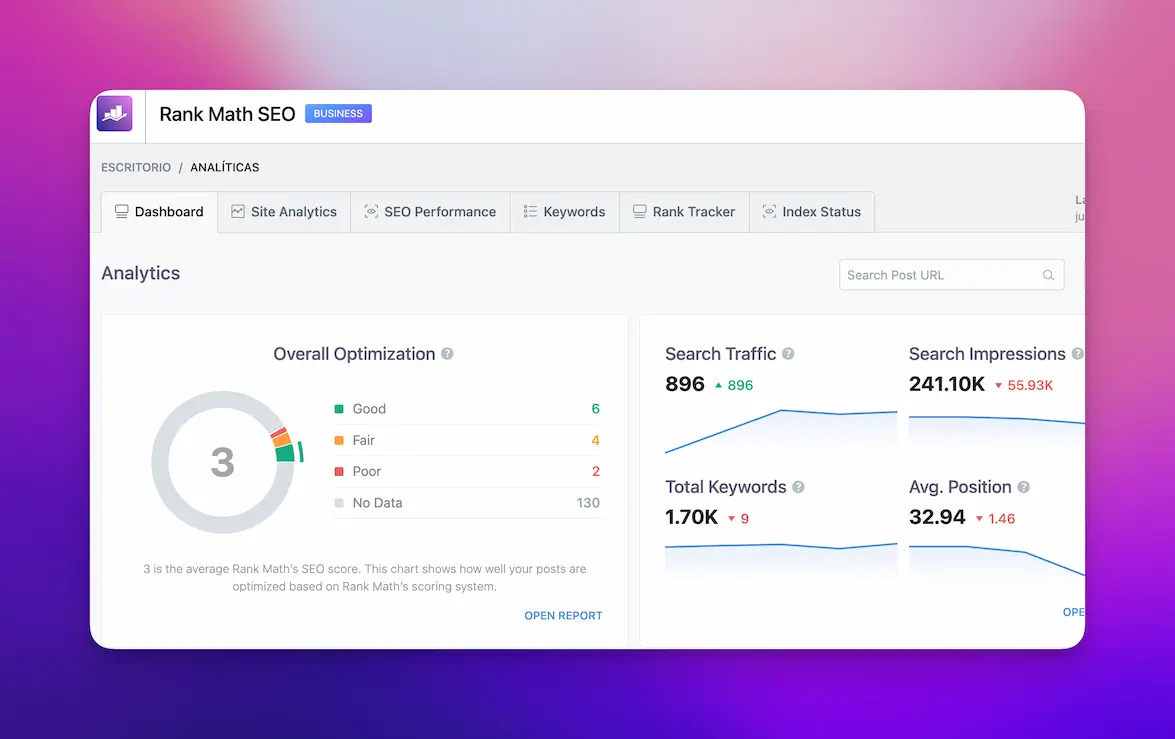1175x739 pixels.
Task: Click the BUSINESS plan badge
Action: coord(338,114)
